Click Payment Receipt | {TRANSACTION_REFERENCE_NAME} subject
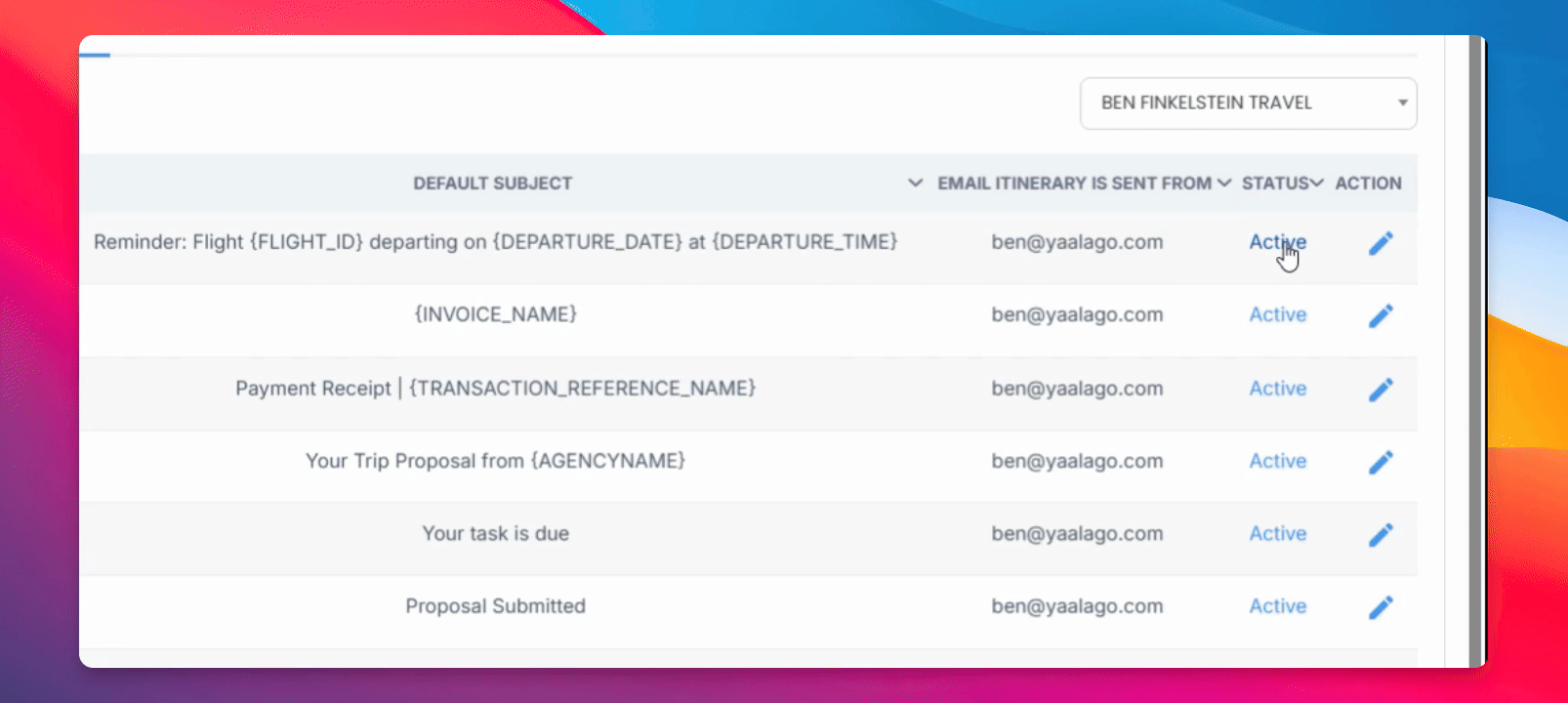This screenshot has width=1568, height=703. coord(495,389)
